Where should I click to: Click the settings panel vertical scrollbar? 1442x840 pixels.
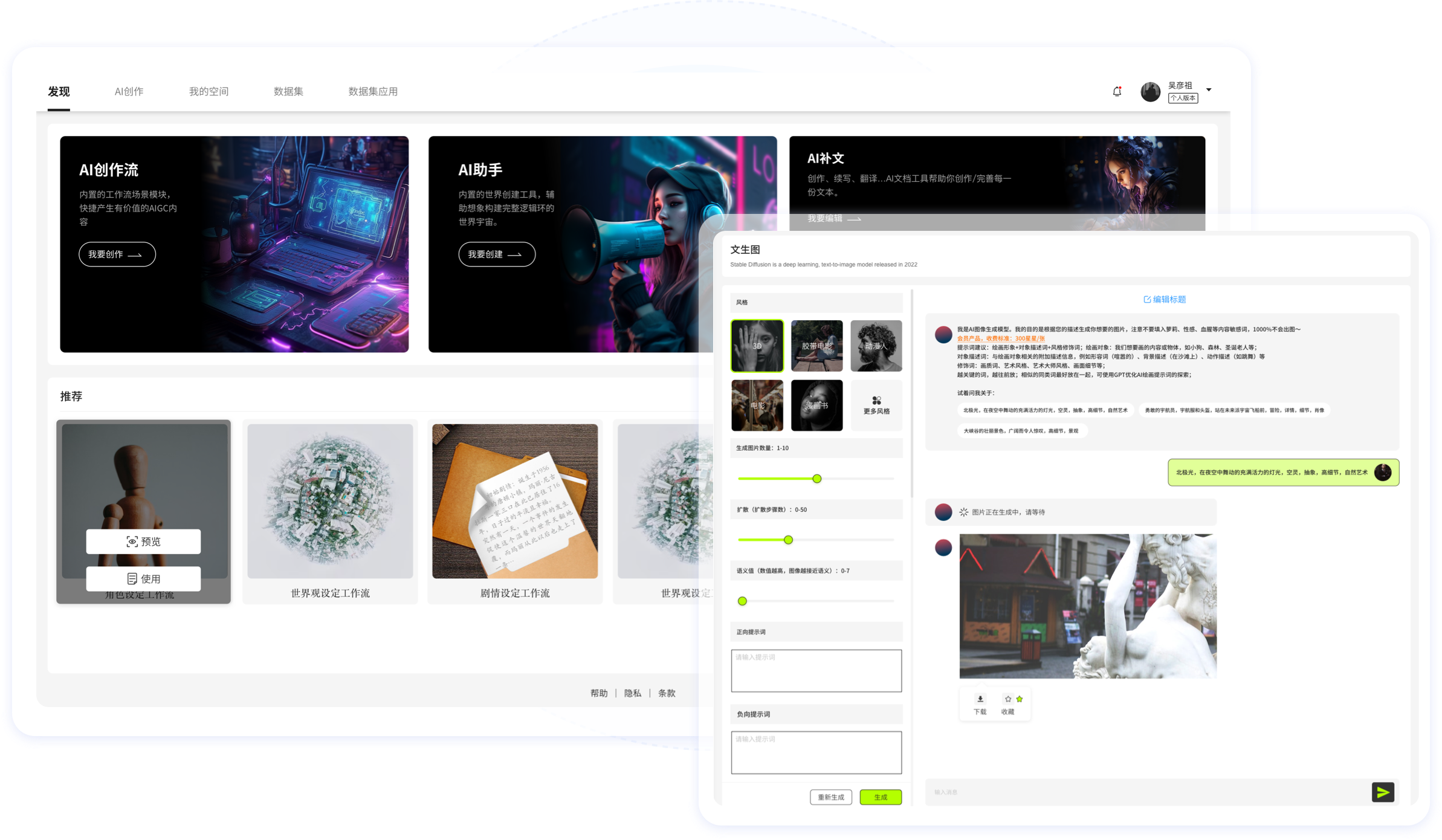pyautogui.click(x=911, y=393)
